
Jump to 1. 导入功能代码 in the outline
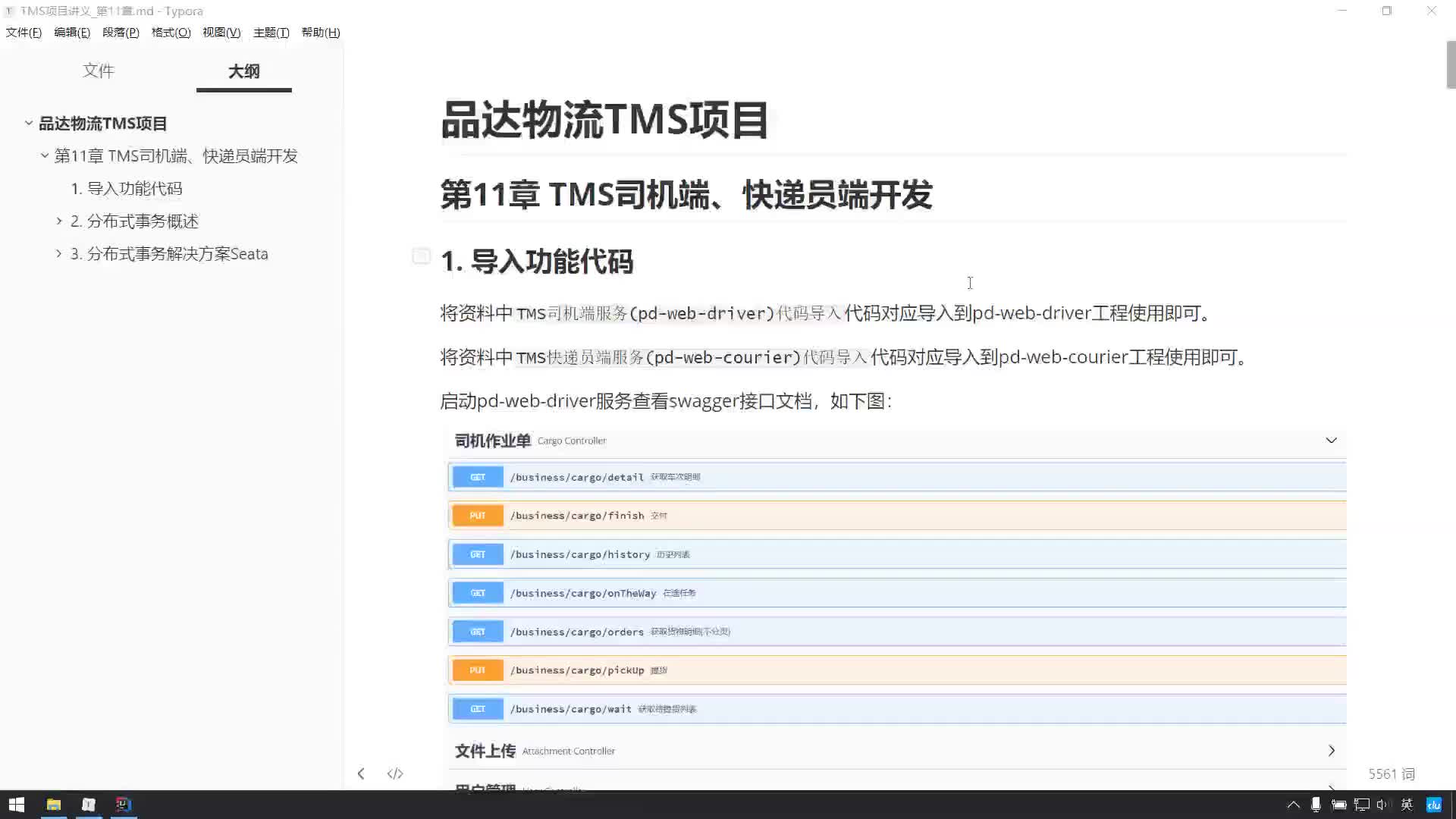tap(127, 188)
